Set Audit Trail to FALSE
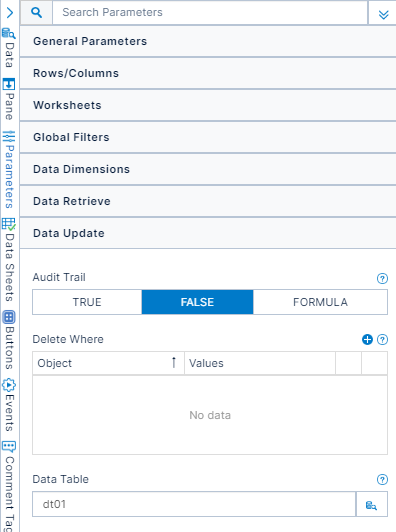Screen dimensions: 396x532 point(197,302)
